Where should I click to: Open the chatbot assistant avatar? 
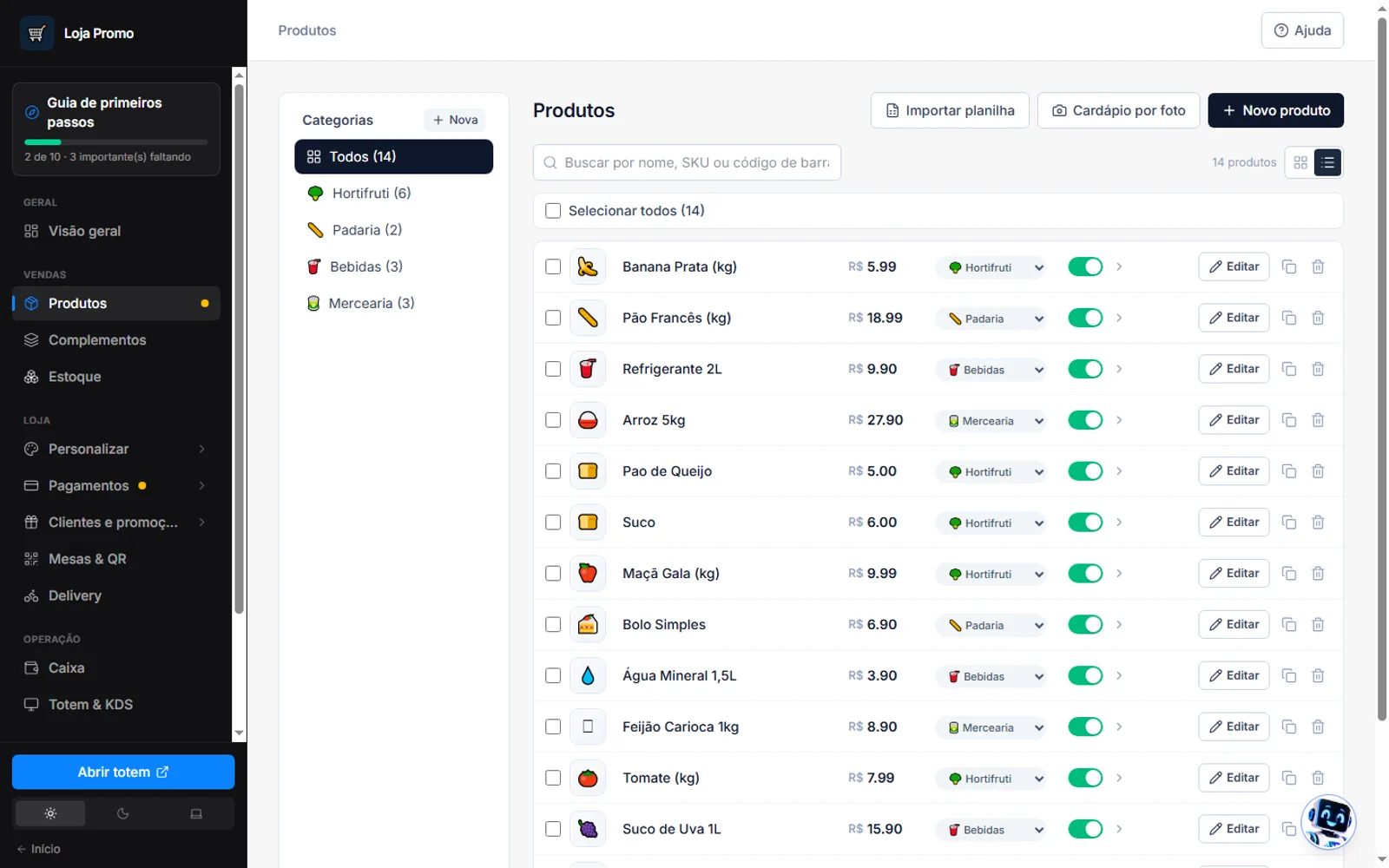coord(1328,821)
